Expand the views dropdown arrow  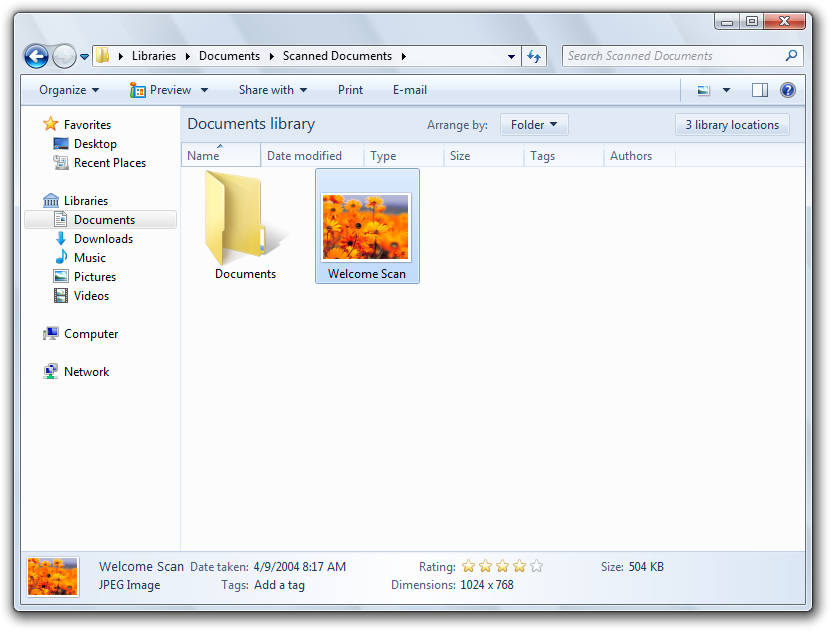(x=726, y=90)
